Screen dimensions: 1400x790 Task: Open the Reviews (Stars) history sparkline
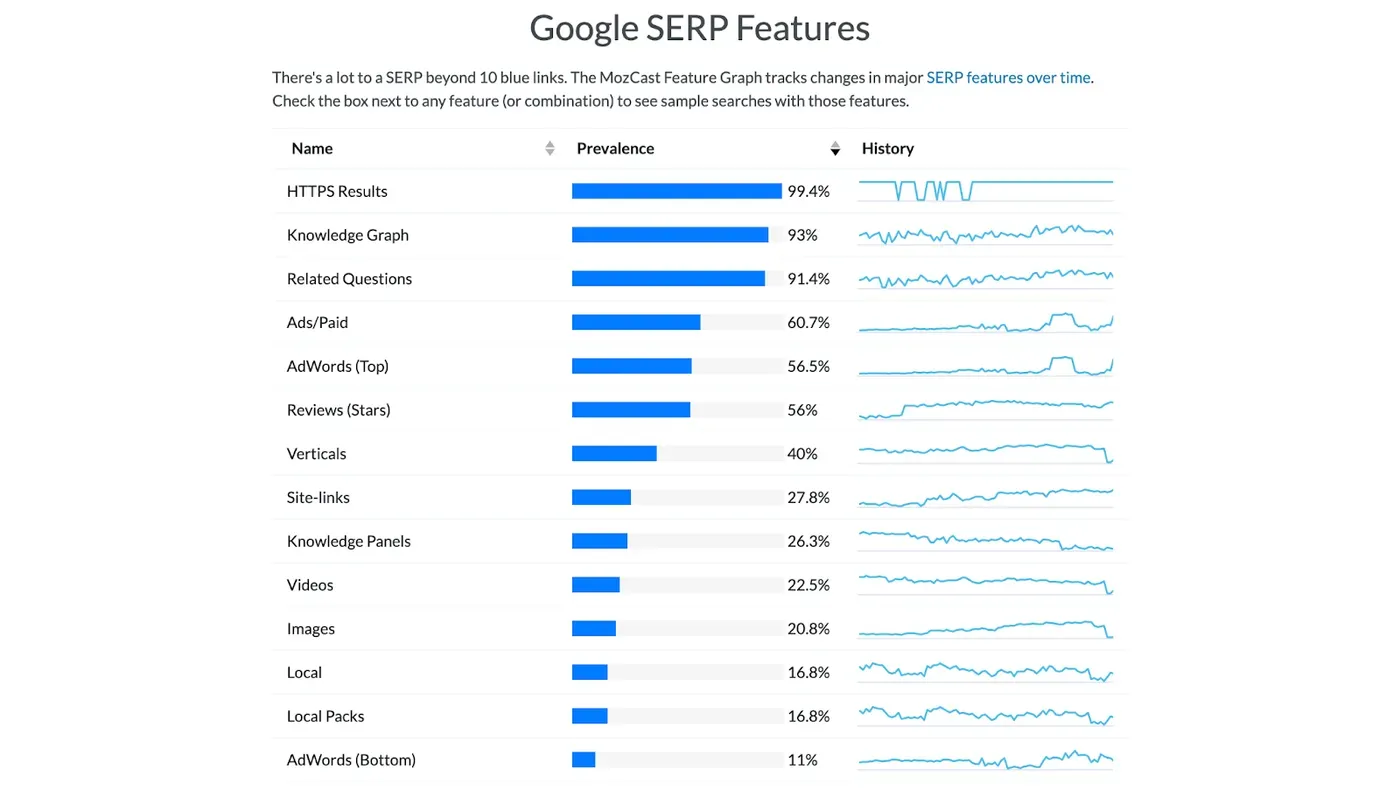click(986, 410)
